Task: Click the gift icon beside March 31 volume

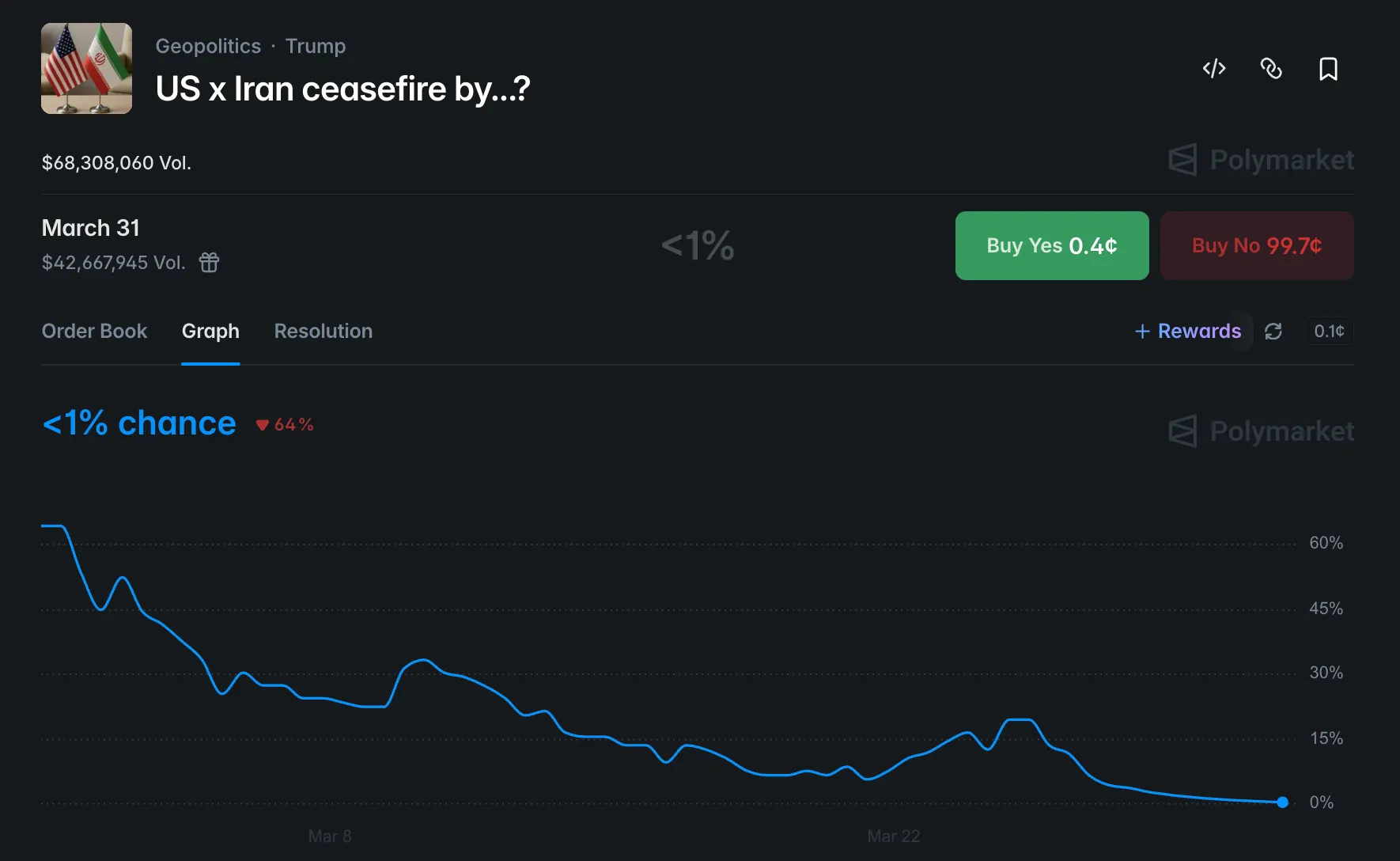Action: point(209,262)
